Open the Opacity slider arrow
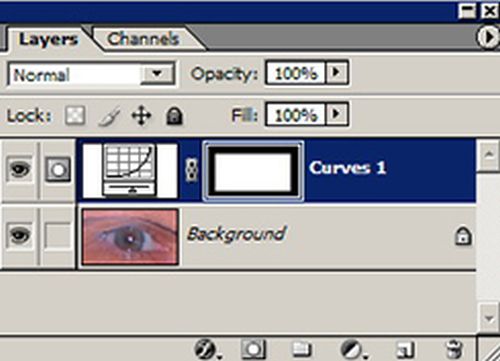Viewport: 500px width, 361px height. (336, 72)
